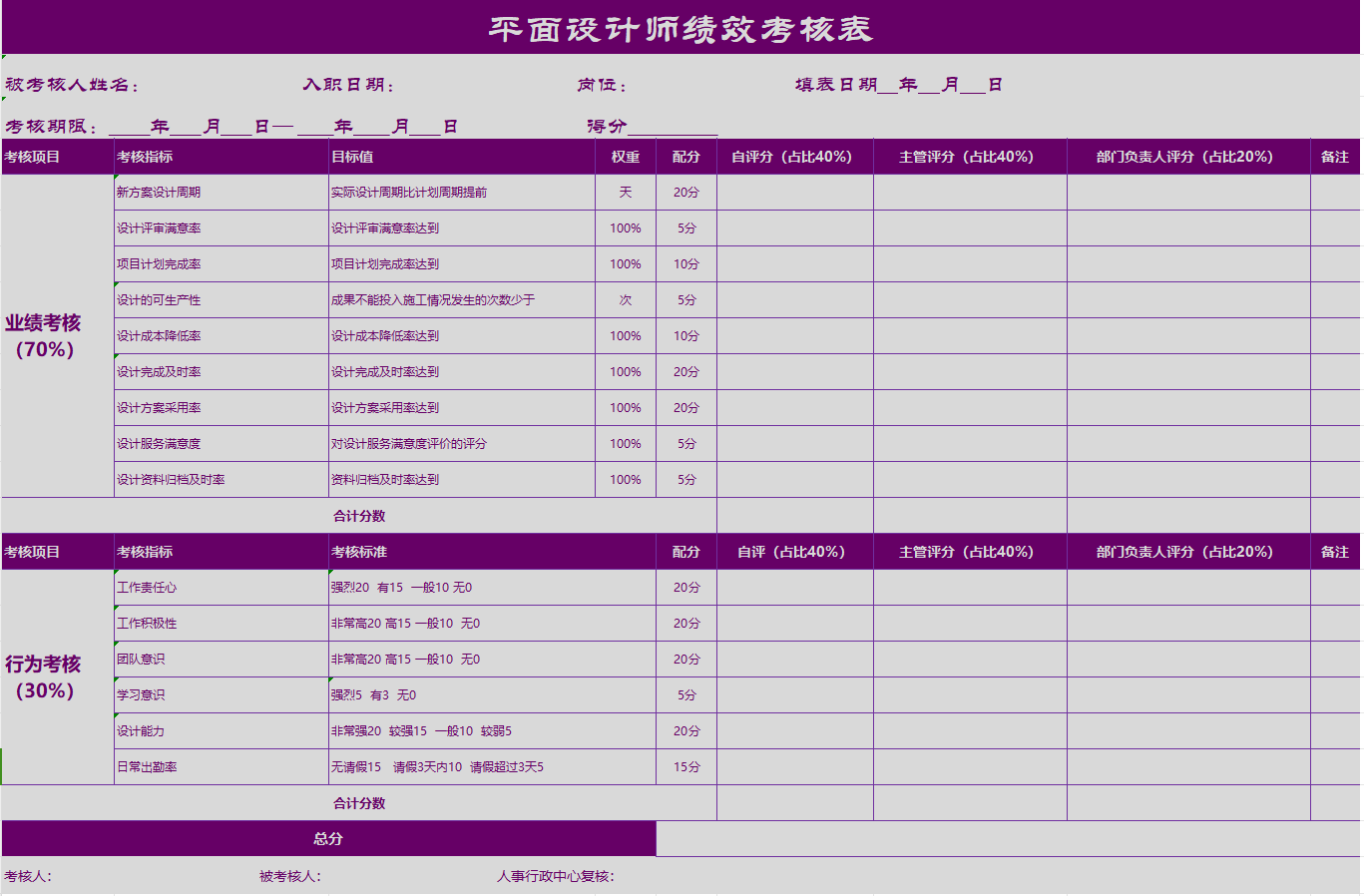Click the 目标值 header cell
The height and width of the screenshot is (896, 1364).
coord(462,157)
